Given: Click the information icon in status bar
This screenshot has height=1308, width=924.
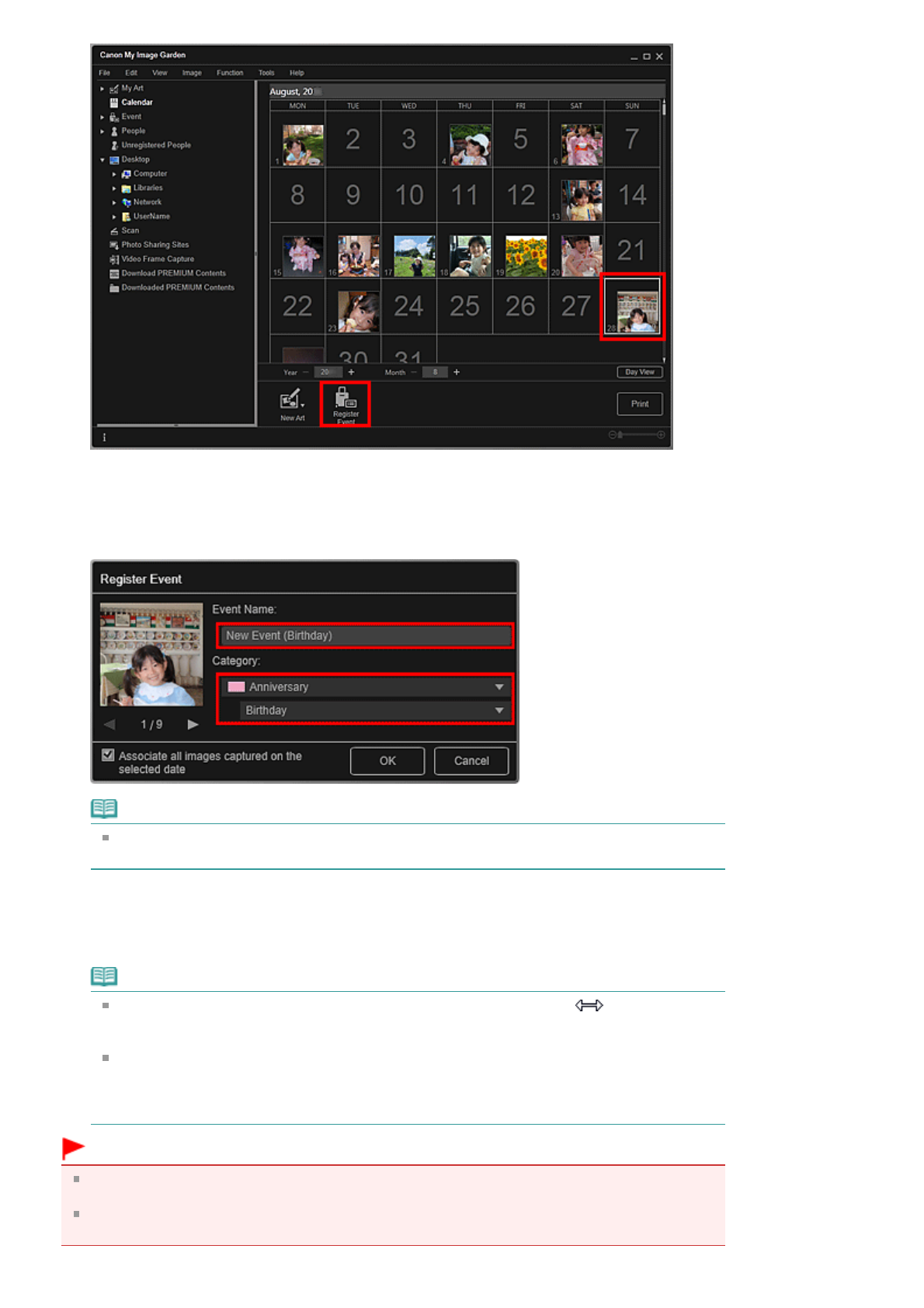Looking at the screenshot, I should [x=105, y=437].
